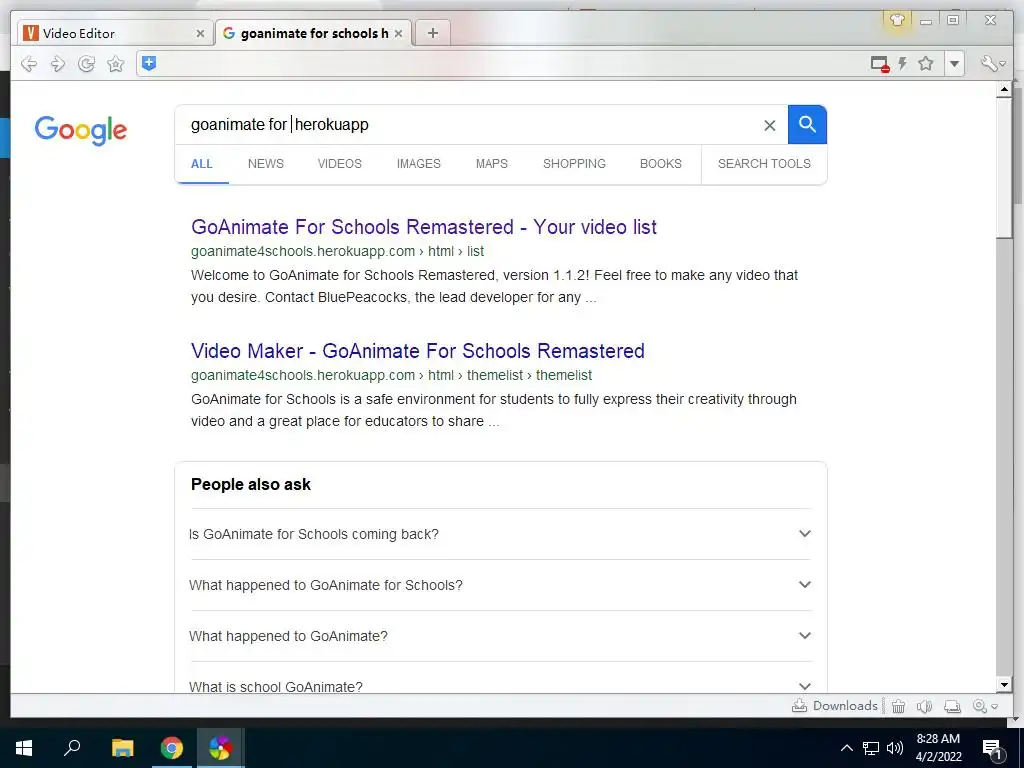The image size is (1024, 768).
Task: Expand 'What happened to GoAnimate?' question
Action: pos(500,636)
